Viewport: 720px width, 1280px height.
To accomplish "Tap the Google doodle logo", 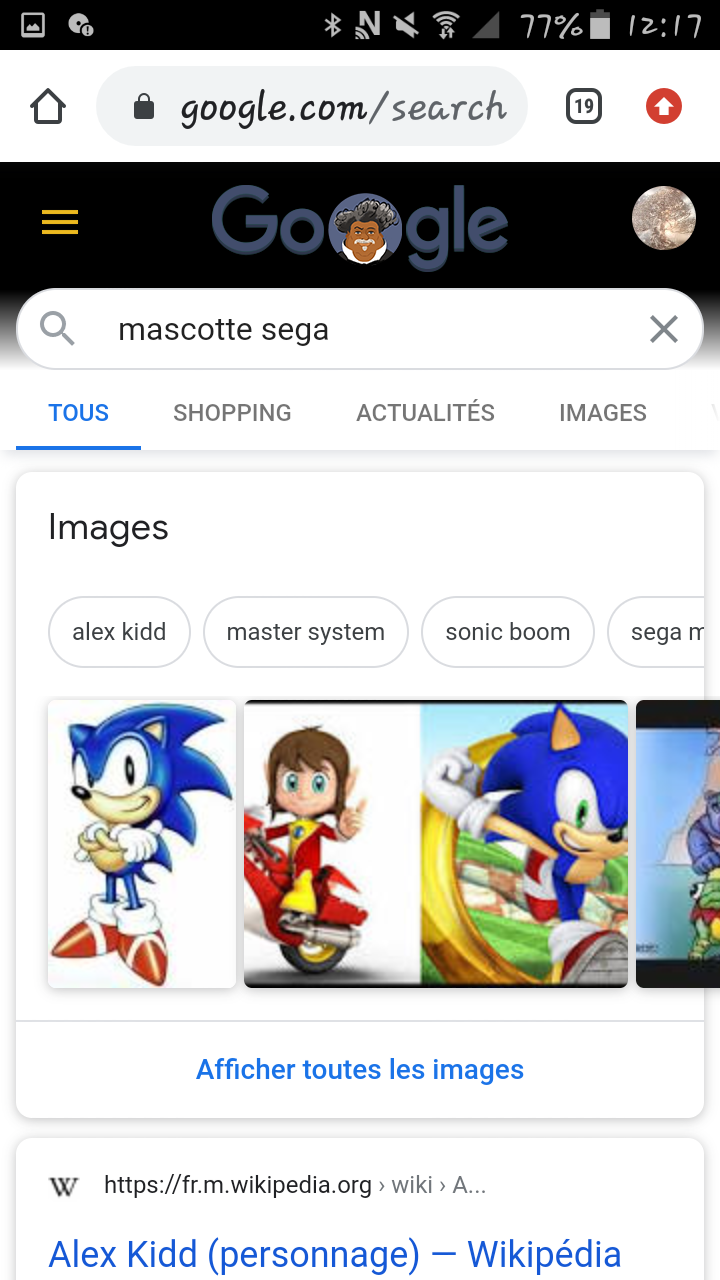I will coord(360,226).
